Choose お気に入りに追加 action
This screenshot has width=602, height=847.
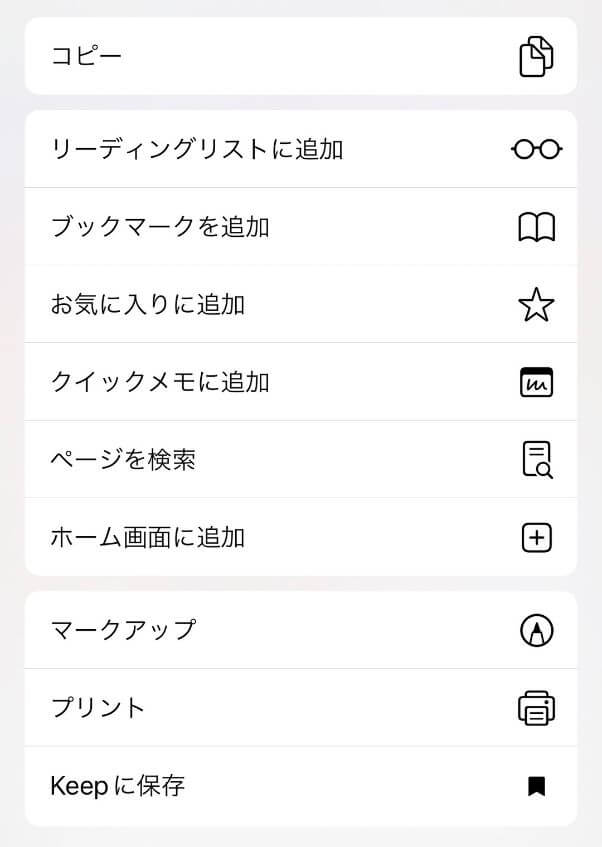(148, 305)
